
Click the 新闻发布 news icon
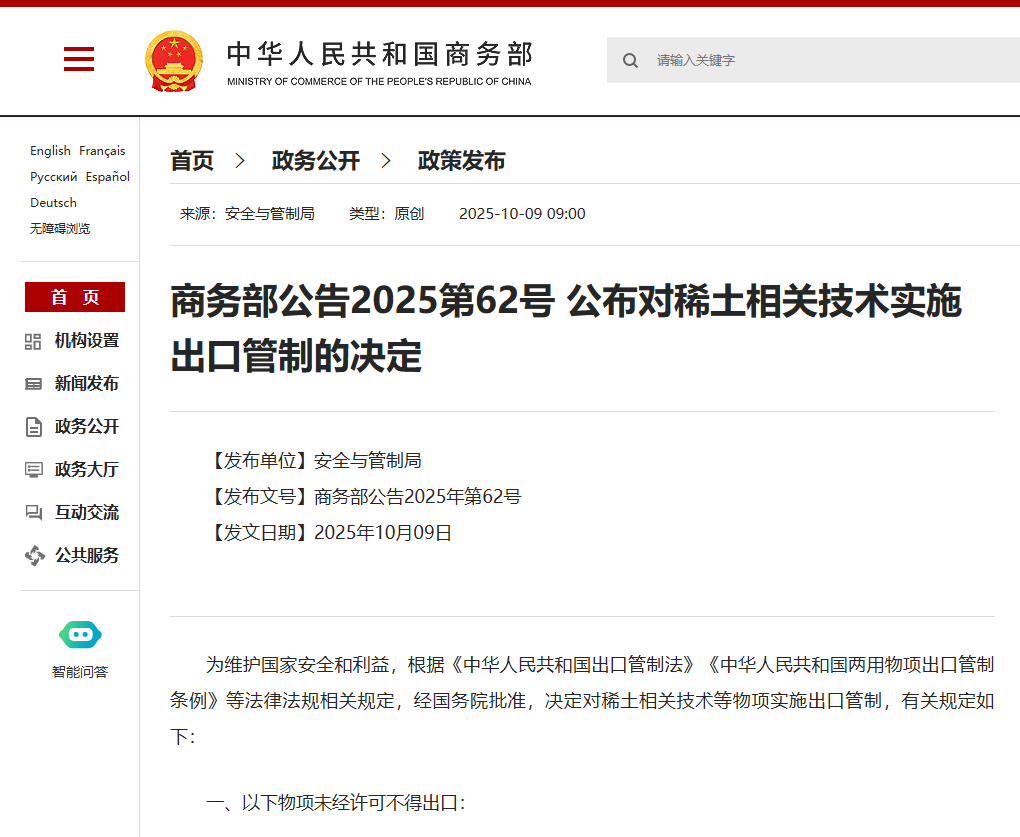[x=33, y=384]
